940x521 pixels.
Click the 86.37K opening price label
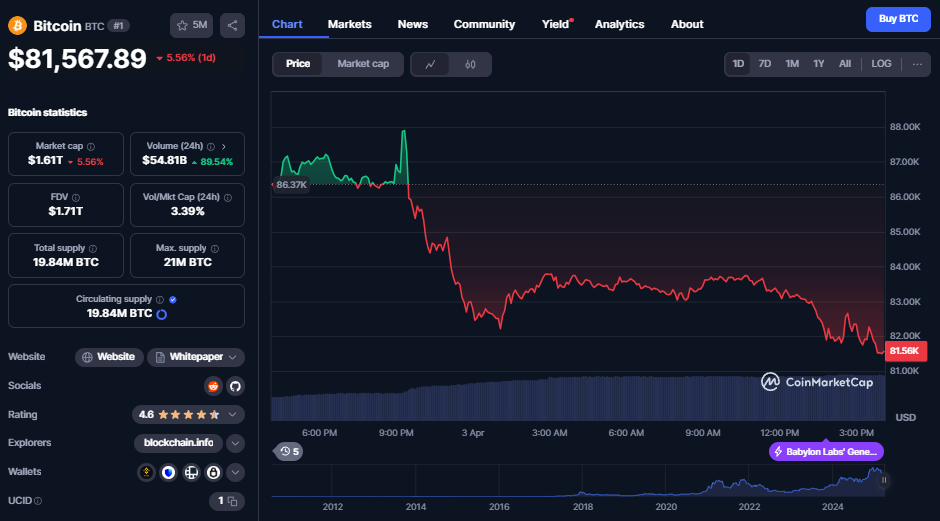pyautogui.click(x=291, y=185)
